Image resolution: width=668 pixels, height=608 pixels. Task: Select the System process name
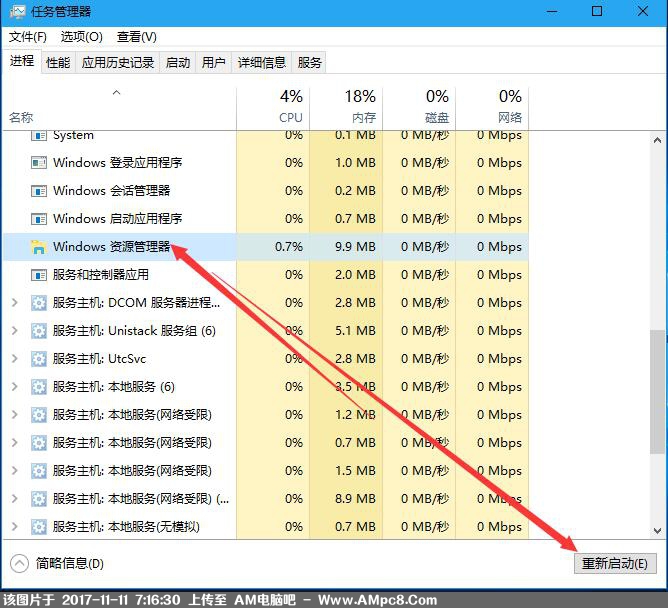(73, 135)
